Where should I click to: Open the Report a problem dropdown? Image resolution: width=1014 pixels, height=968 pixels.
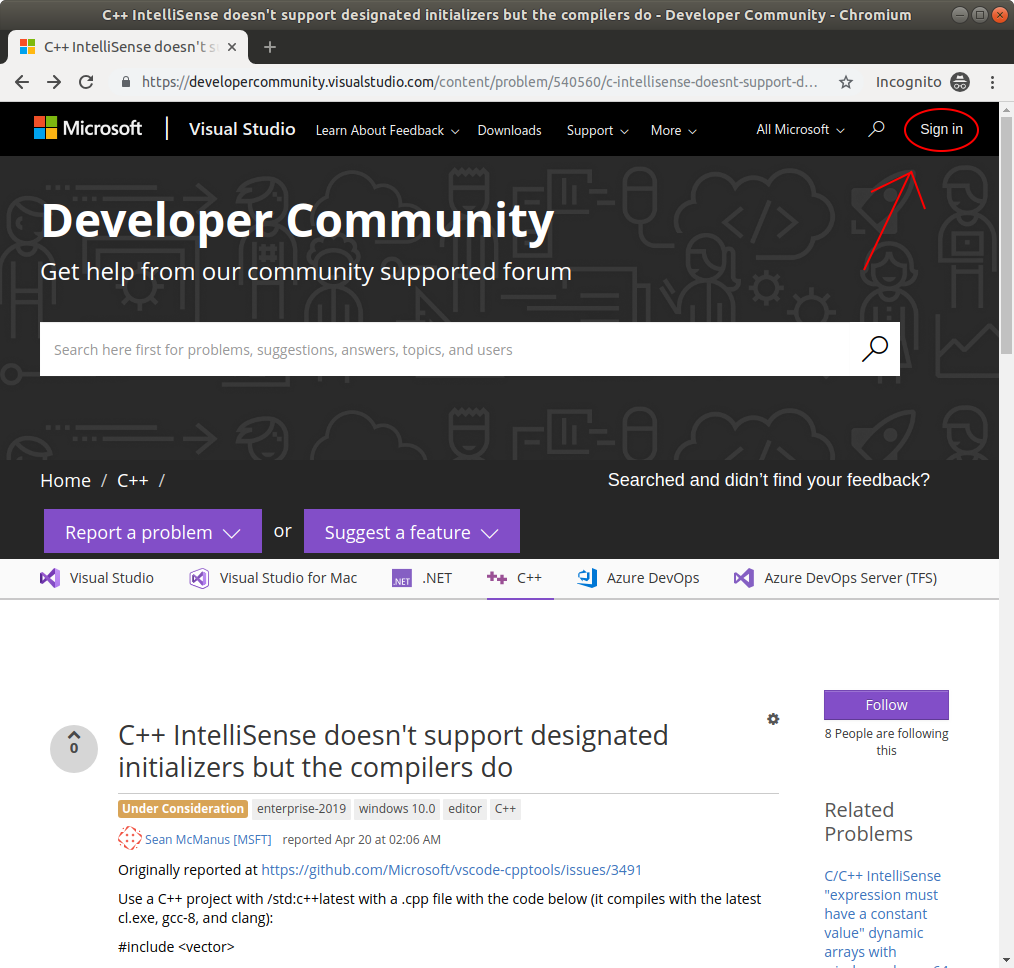(x=152, y=531)
